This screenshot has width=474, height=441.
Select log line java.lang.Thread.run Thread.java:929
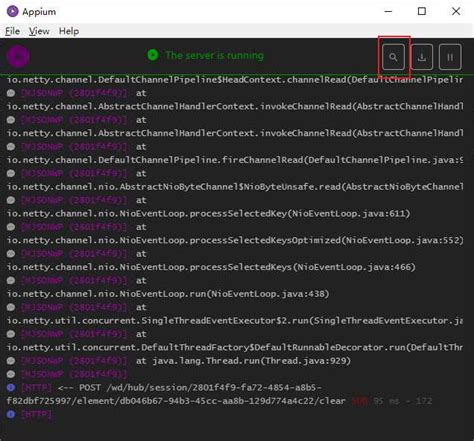243,361
